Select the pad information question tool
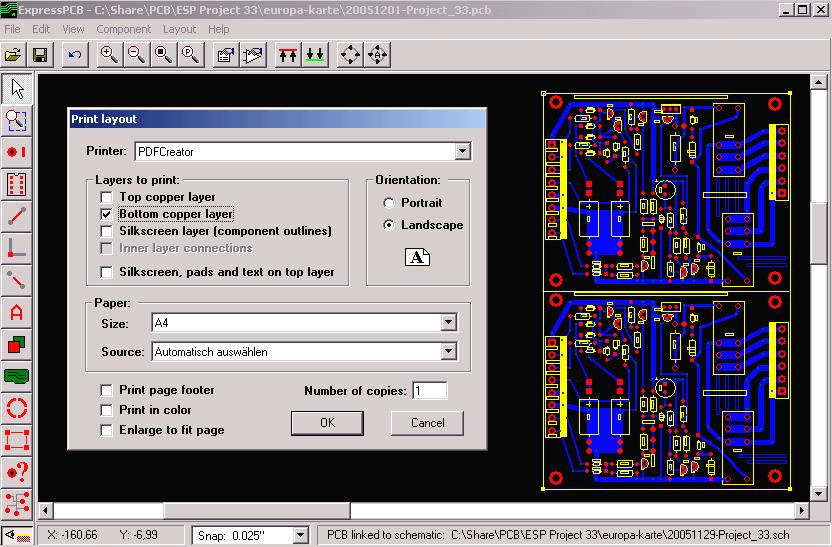Image resolution: width=832 pixels, height=547 pixels. coord(16,472)
